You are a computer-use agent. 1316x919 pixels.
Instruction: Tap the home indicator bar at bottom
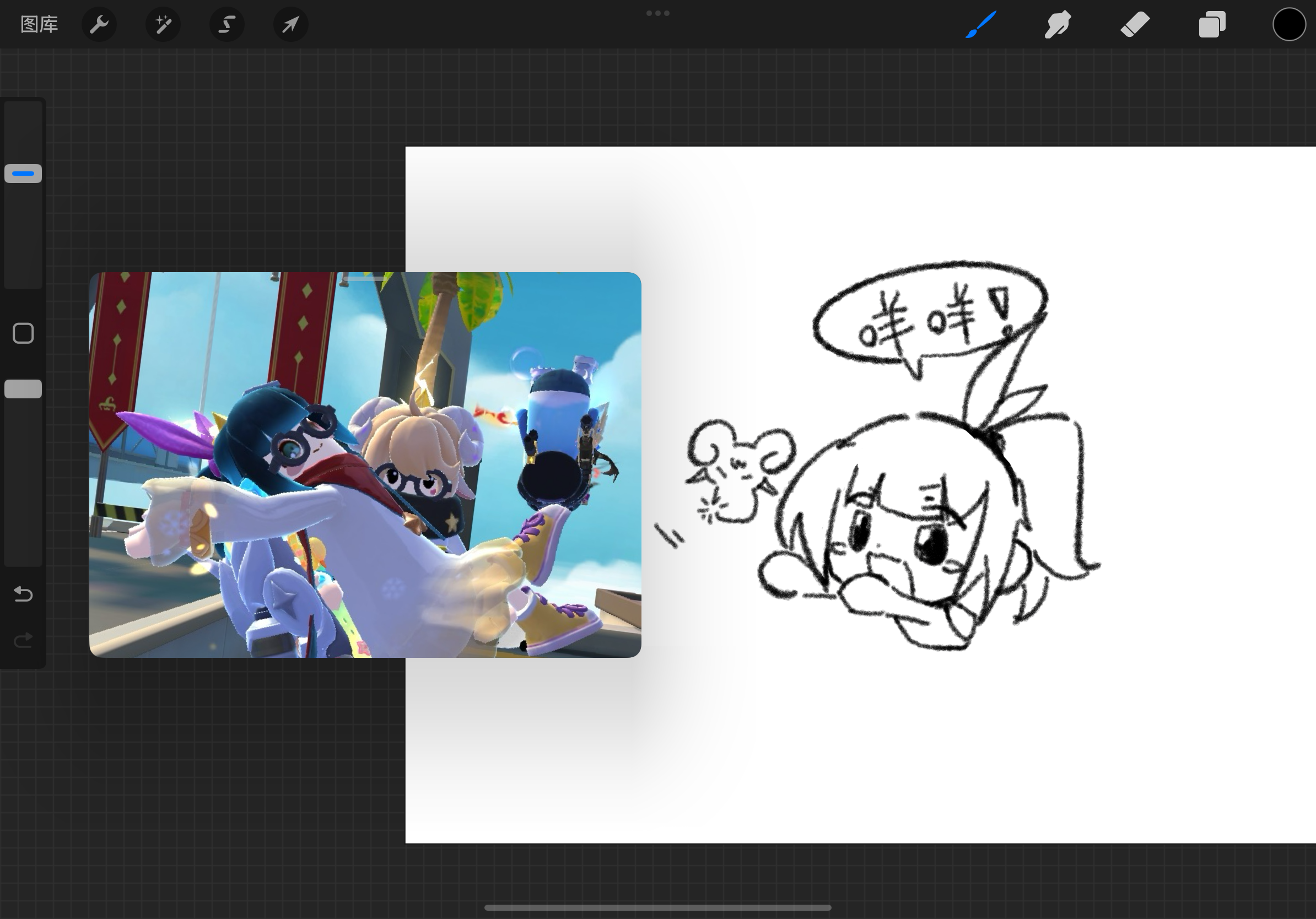[x=657, y=907]
